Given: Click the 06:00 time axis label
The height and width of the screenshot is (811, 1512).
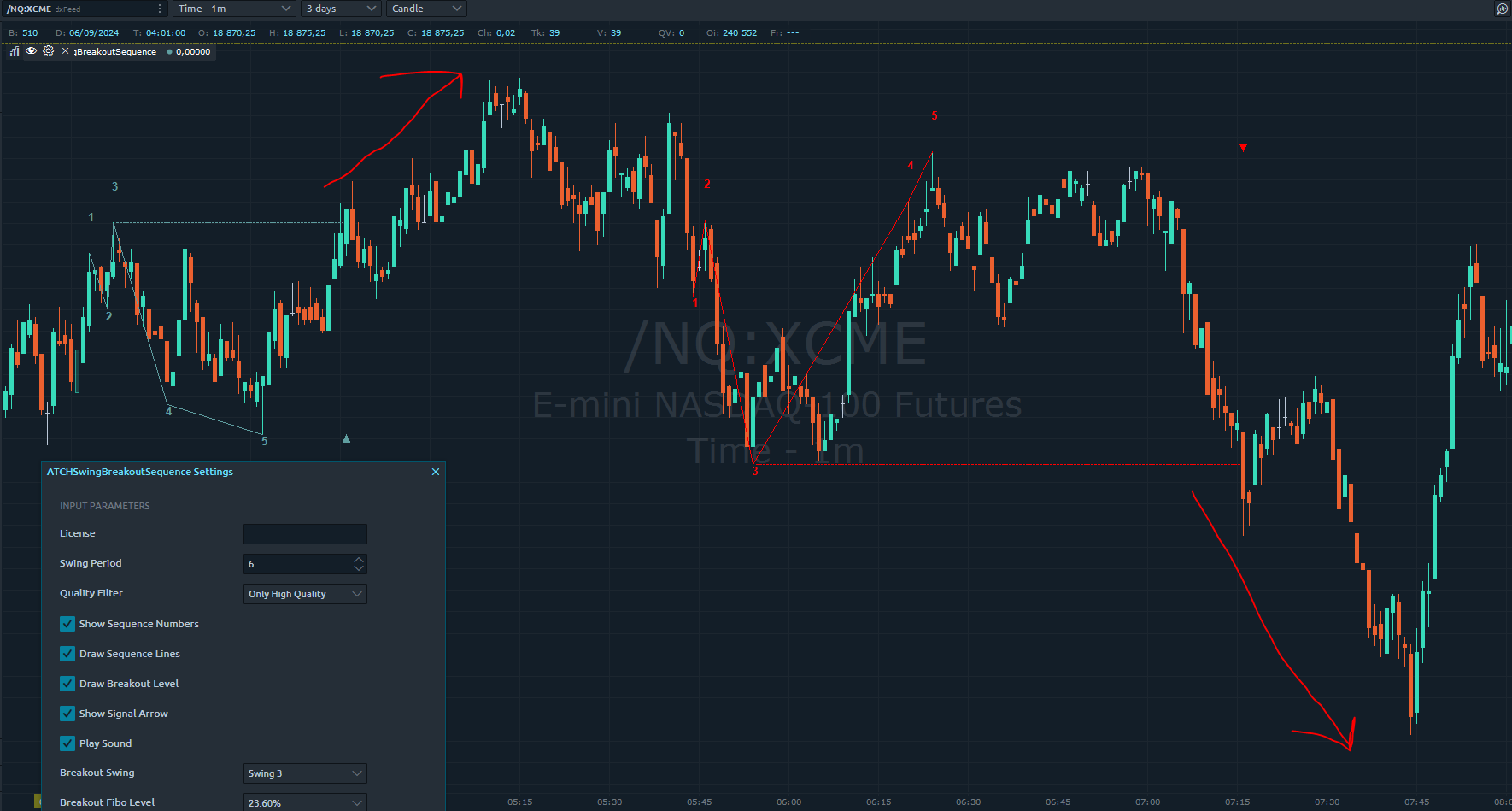Looking at the screenshot, I should pos(789,802).
